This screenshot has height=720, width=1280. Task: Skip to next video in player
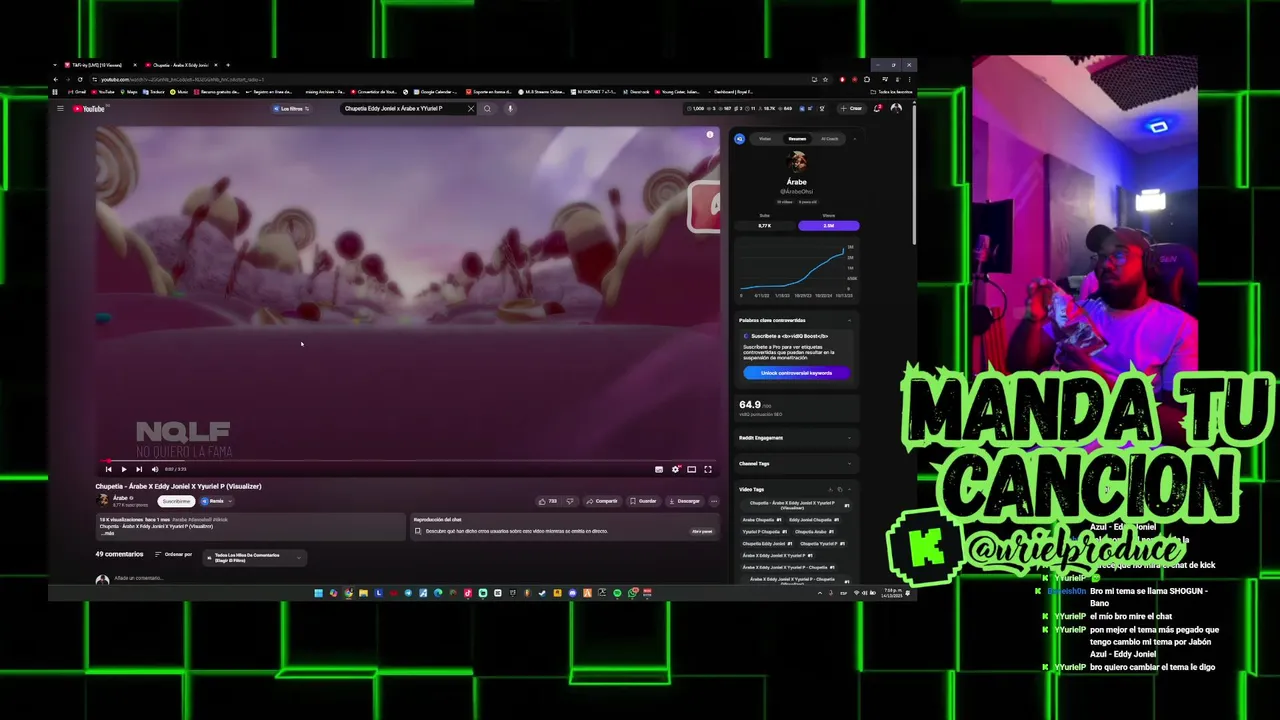pos(139,469)
